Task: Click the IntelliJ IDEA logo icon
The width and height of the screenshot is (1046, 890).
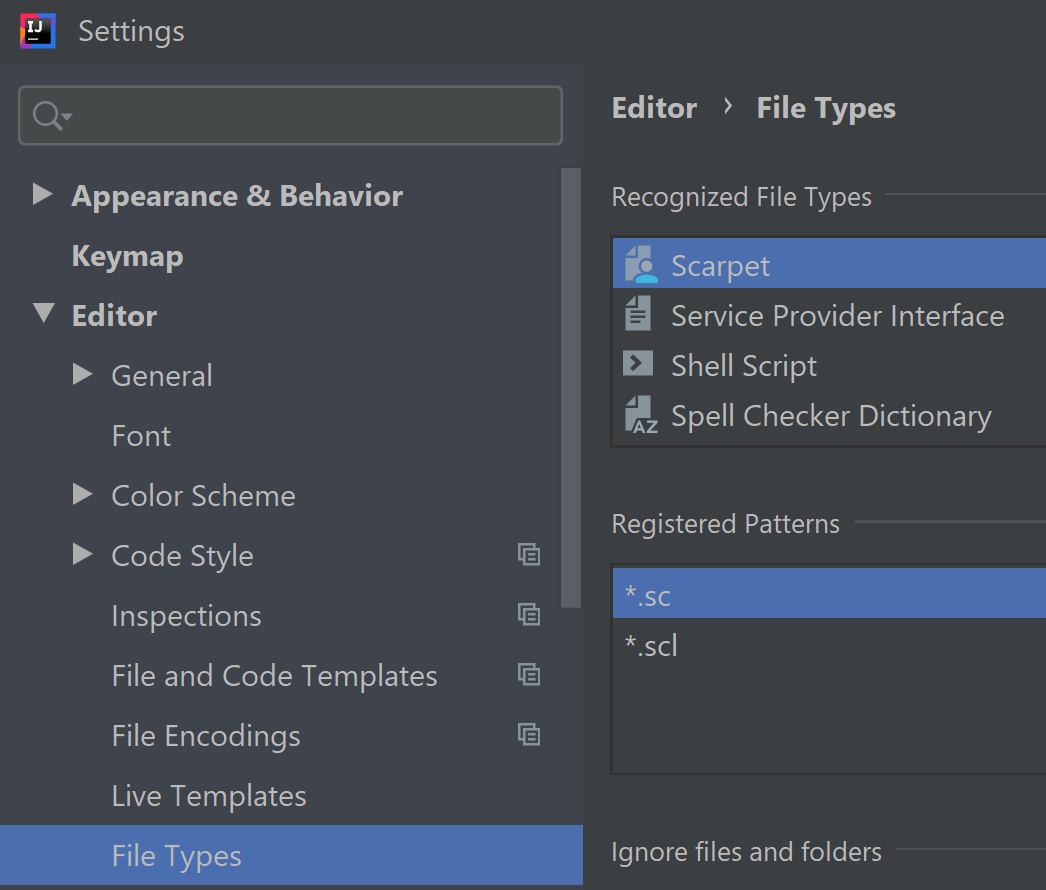Action: (x=37, y=31)
